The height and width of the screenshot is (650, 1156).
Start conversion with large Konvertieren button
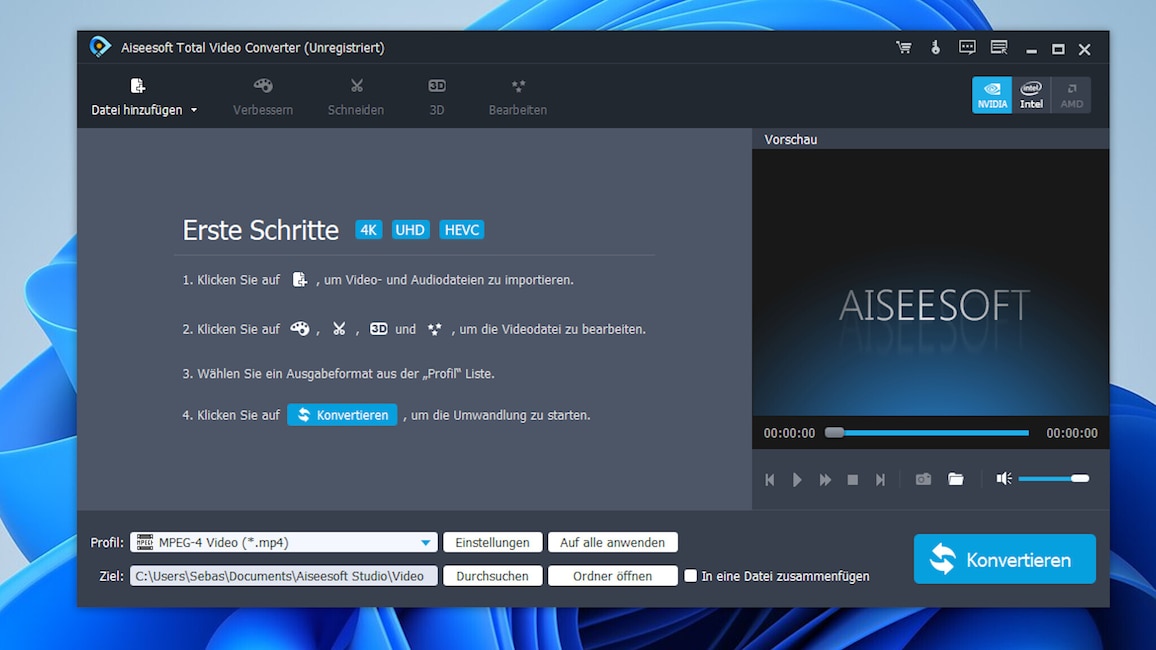coord(1004,559)
